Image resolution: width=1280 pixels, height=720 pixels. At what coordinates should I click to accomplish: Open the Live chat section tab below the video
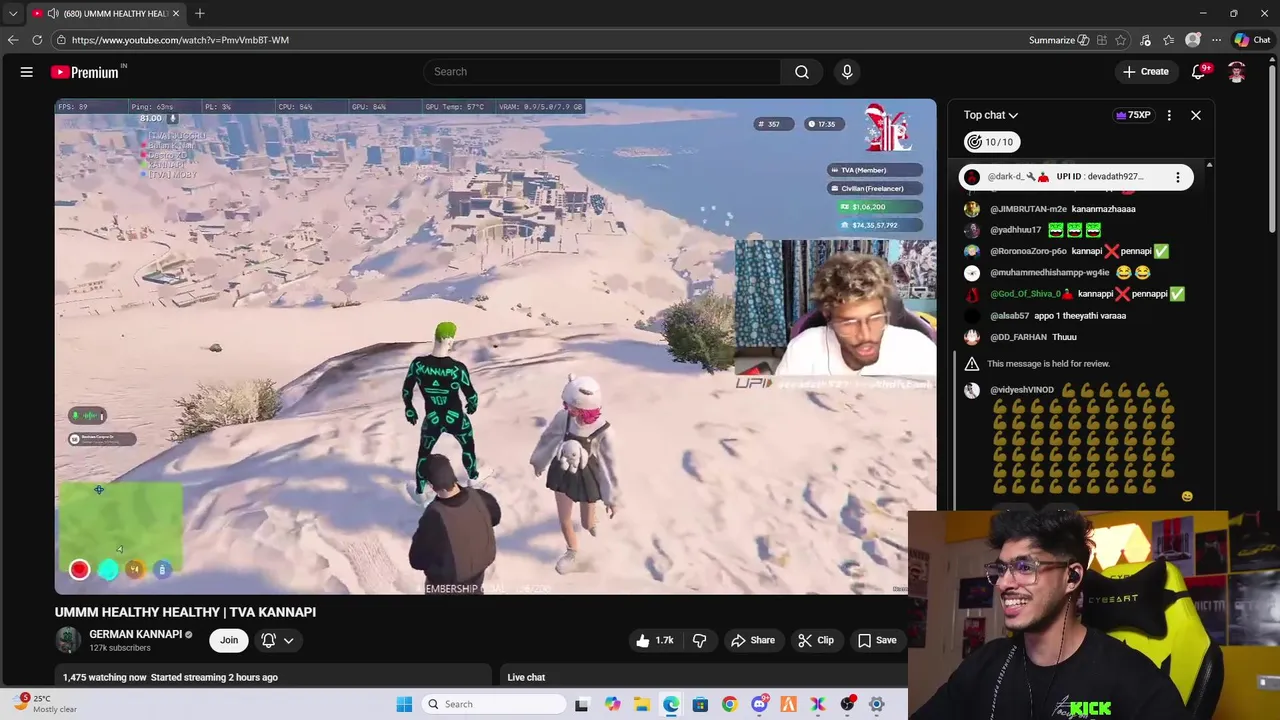[x=526, y=677]
